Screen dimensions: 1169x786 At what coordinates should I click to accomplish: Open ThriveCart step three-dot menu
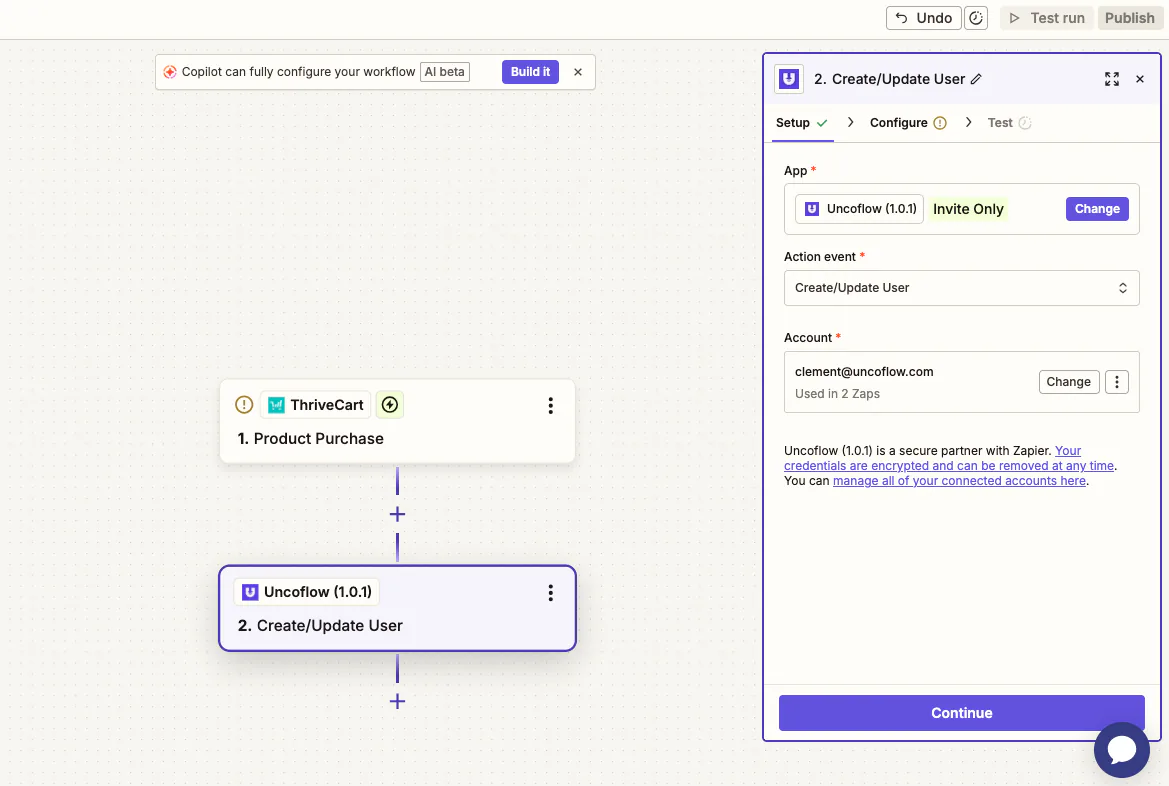550,405
